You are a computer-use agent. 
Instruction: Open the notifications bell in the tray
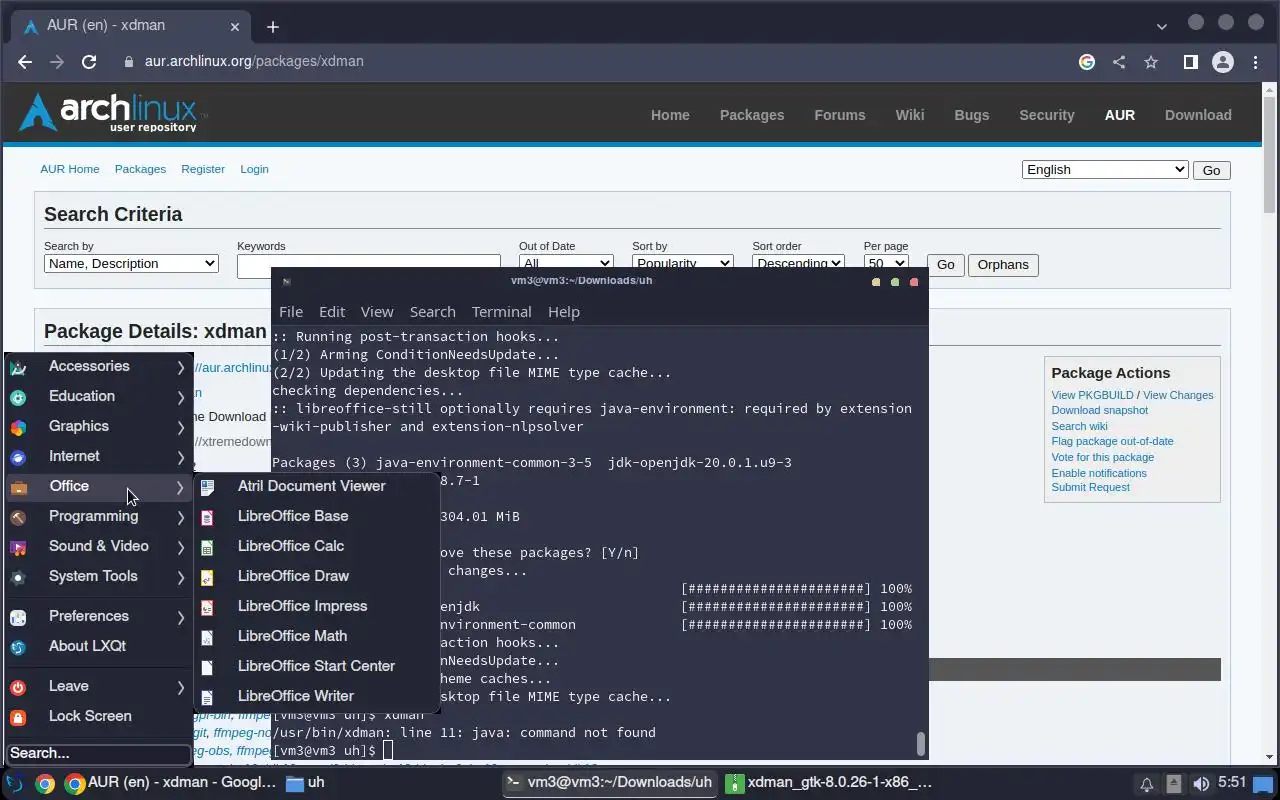pyautogui.click(x=1147, y=784)
